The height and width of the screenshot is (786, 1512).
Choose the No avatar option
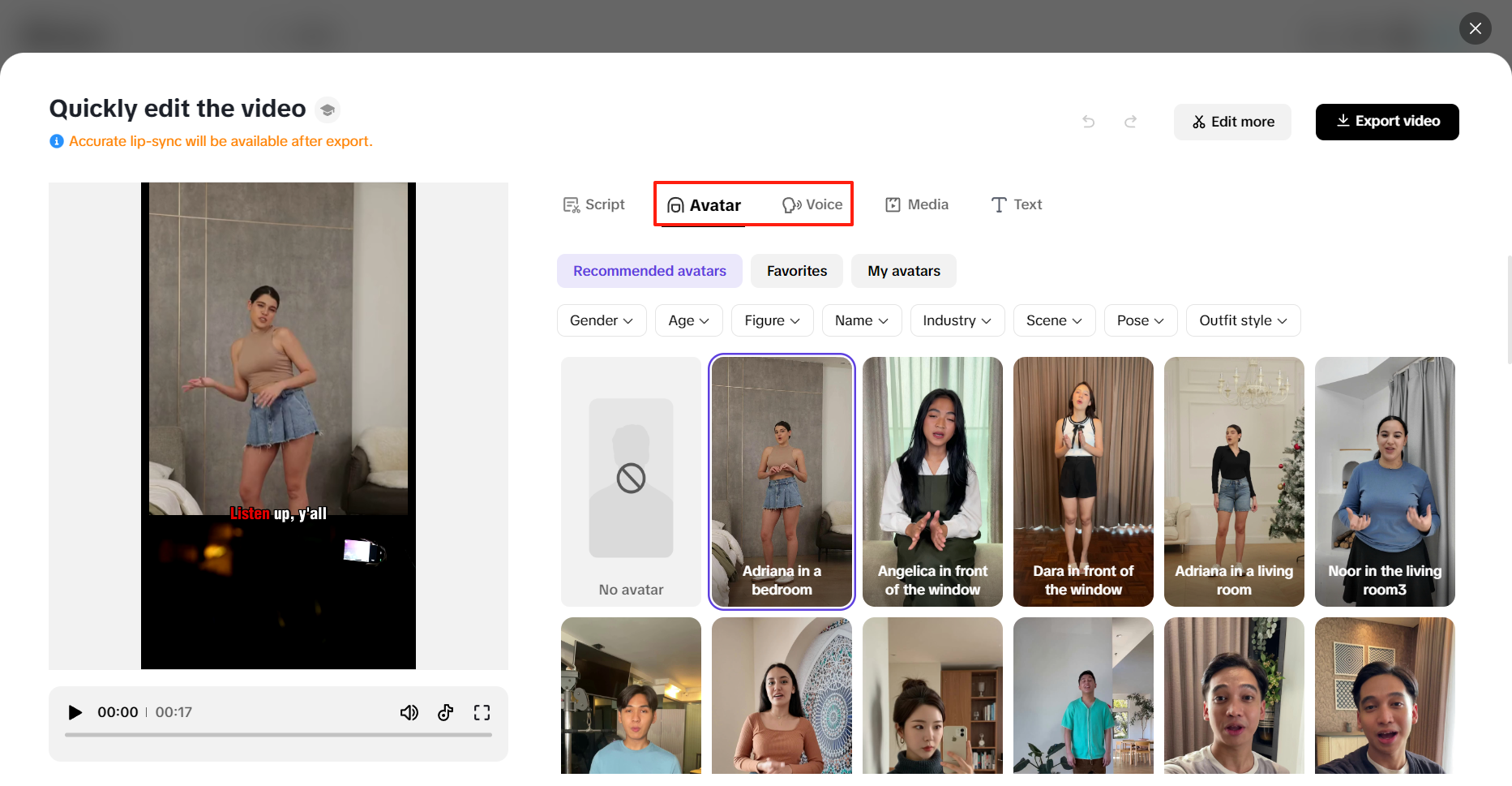[631, 482]
